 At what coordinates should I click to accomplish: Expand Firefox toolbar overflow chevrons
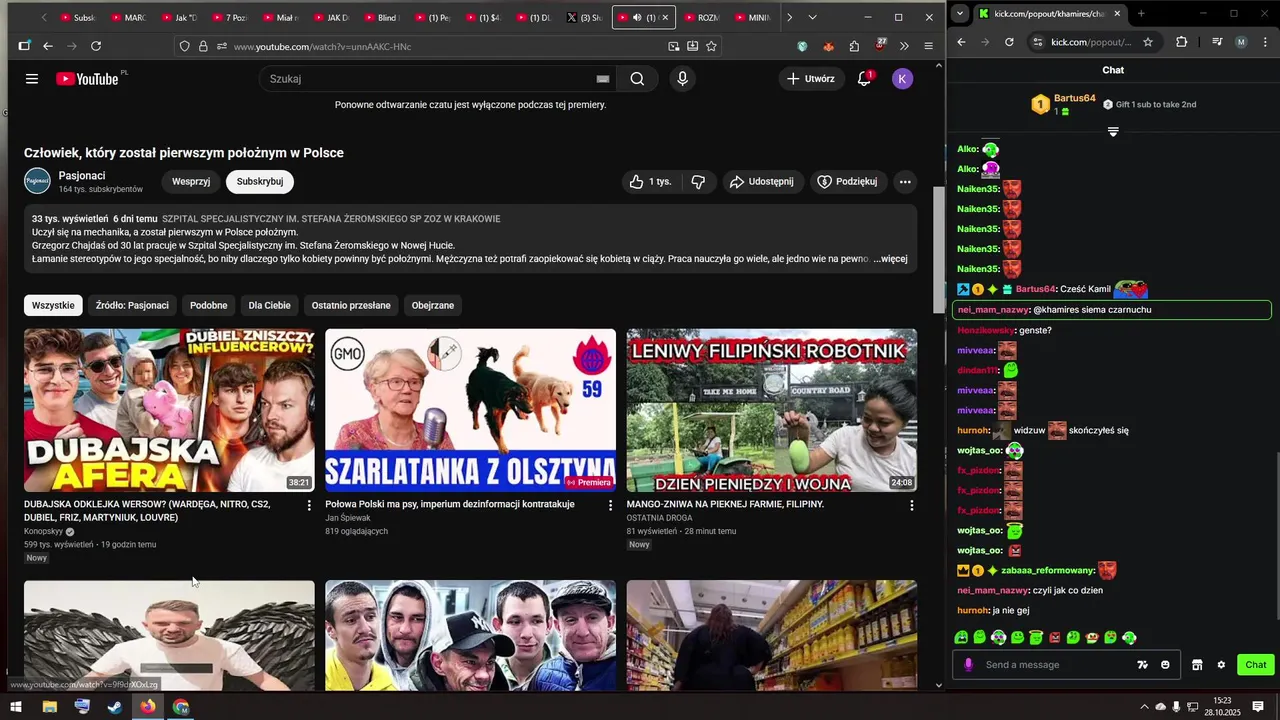coord(904,46)
